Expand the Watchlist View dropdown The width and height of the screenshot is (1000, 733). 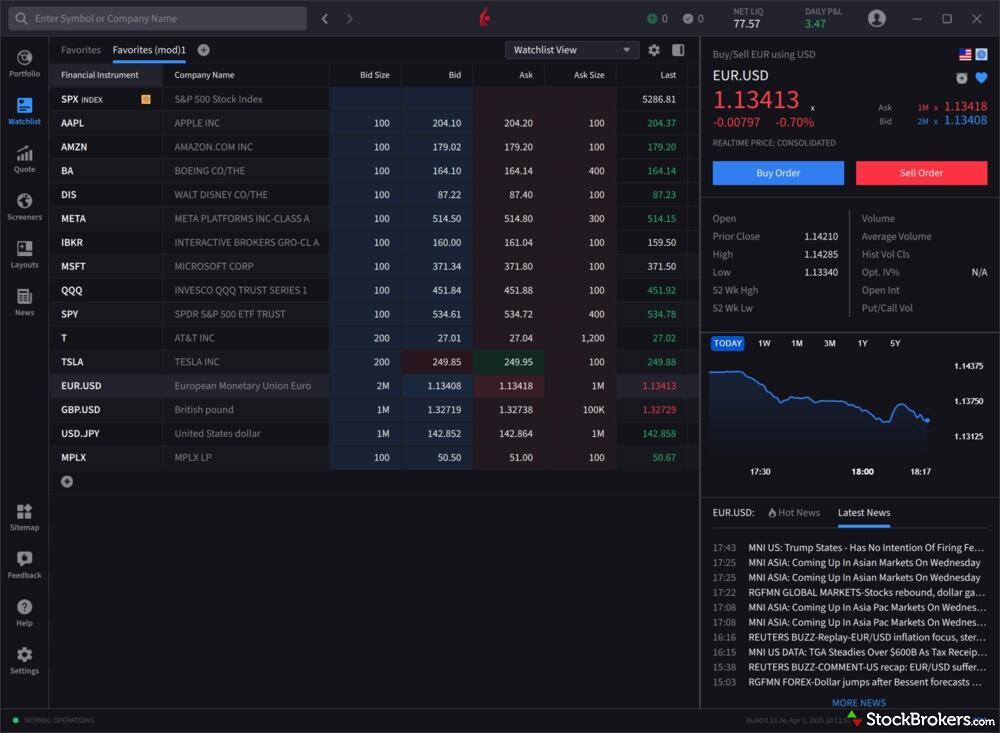pos(571,50)
